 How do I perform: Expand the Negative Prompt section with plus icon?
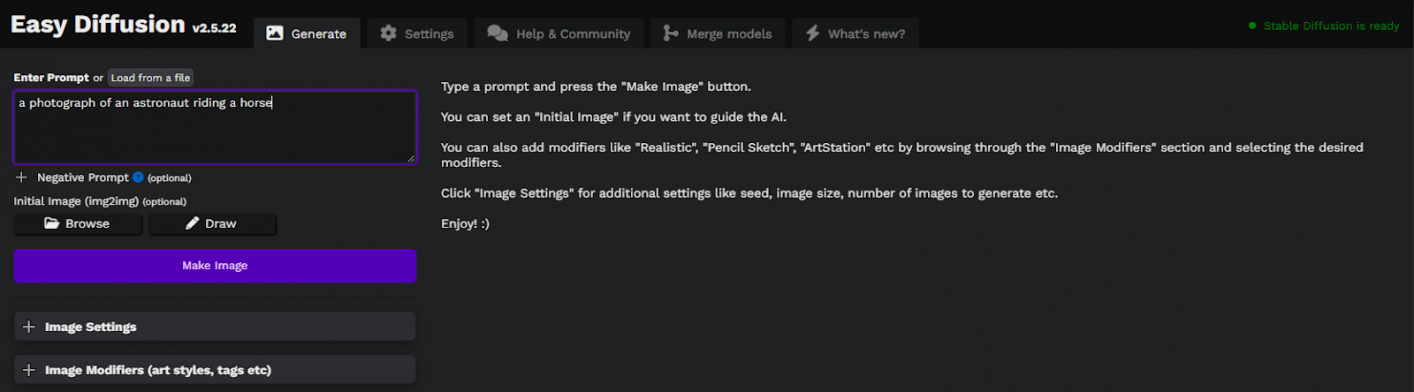click(x=22, y=177)
